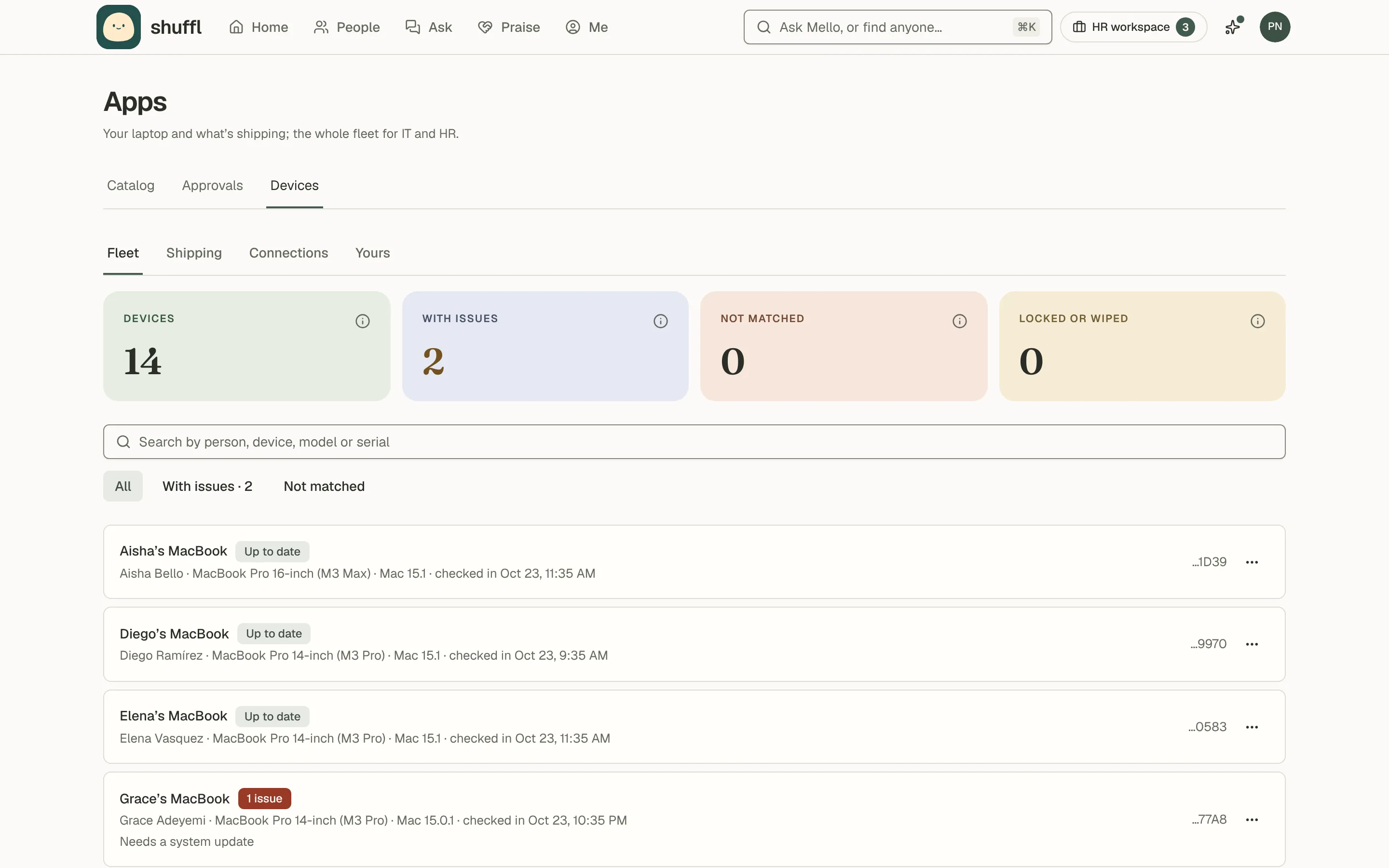Select the Fleet sub-tab
Image resolution: width=1389 pixels, height=868 pixels.
pos(123,253)
